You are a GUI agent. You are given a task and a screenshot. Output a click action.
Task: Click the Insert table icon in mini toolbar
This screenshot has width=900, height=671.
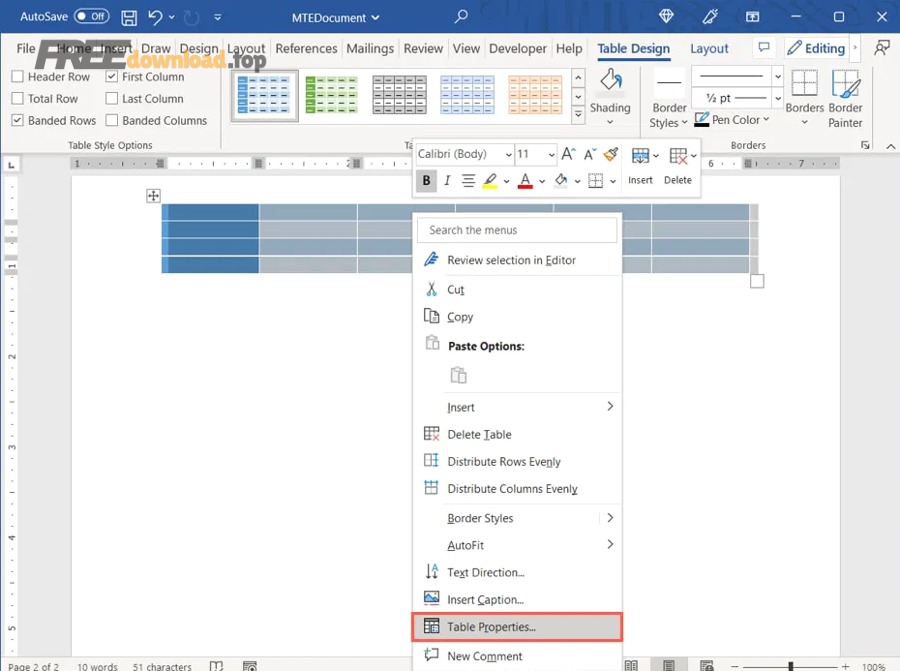pos(640,156)
